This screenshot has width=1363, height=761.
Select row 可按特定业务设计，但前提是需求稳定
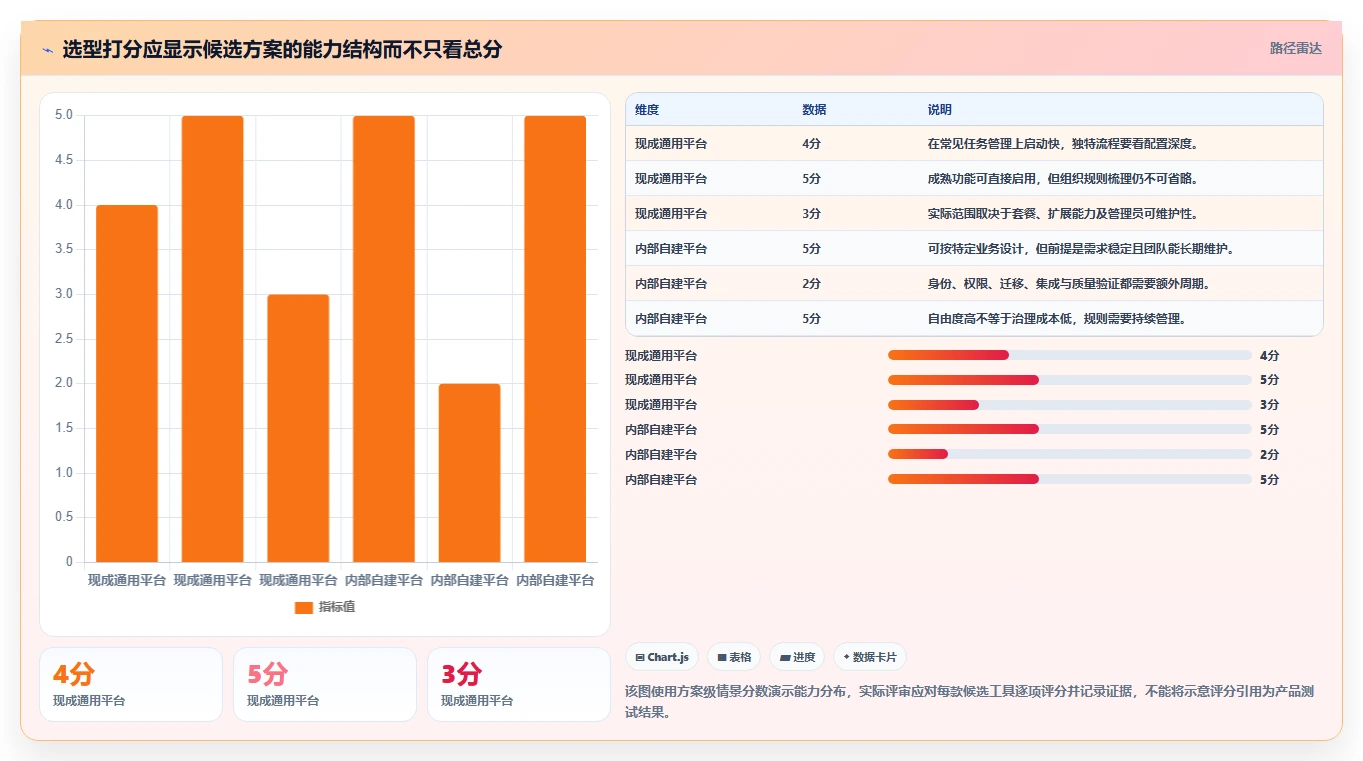[x=974, y=248]
